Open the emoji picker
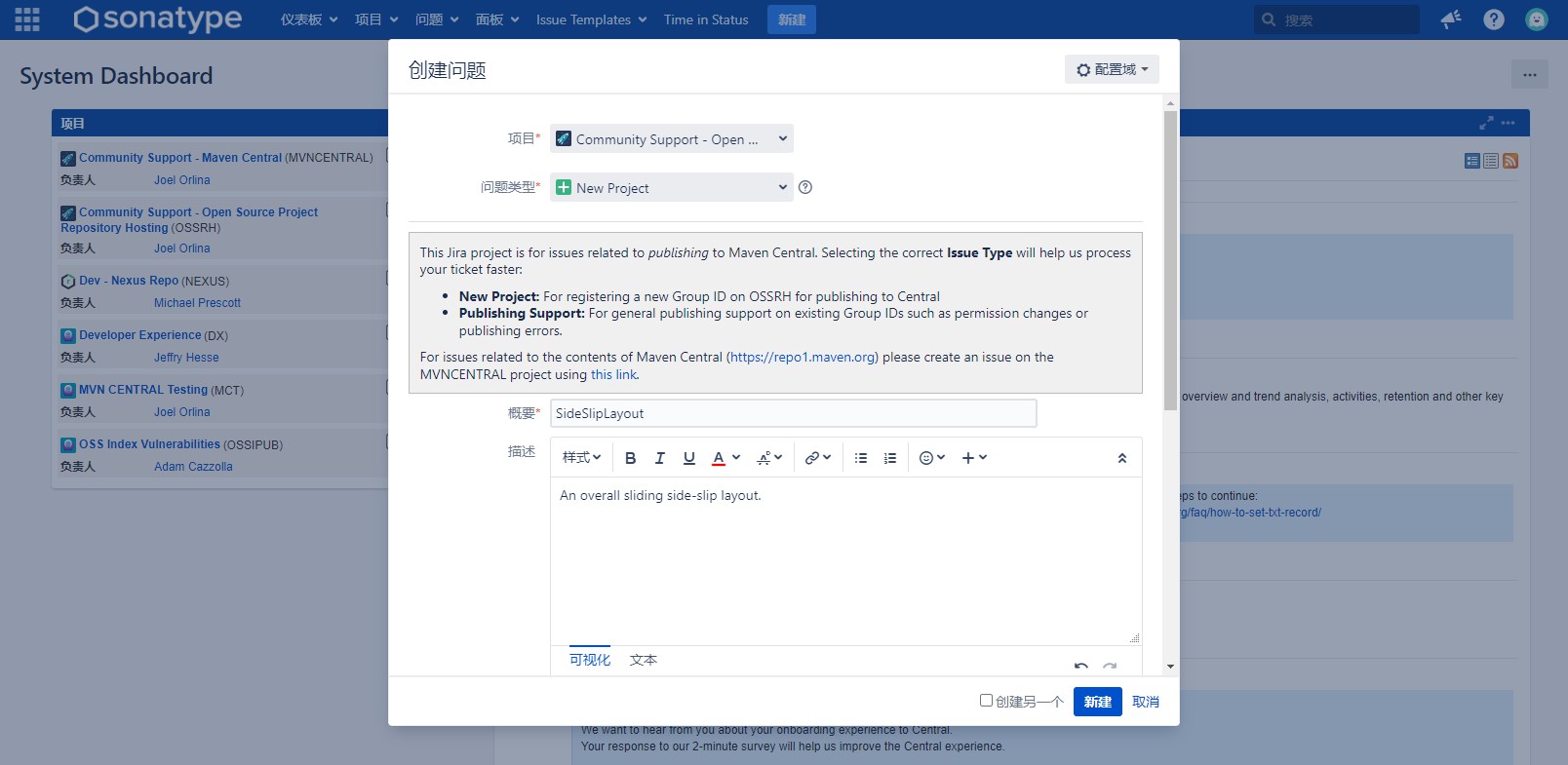This screenshot has height=765, width=1568. (932, 458)
